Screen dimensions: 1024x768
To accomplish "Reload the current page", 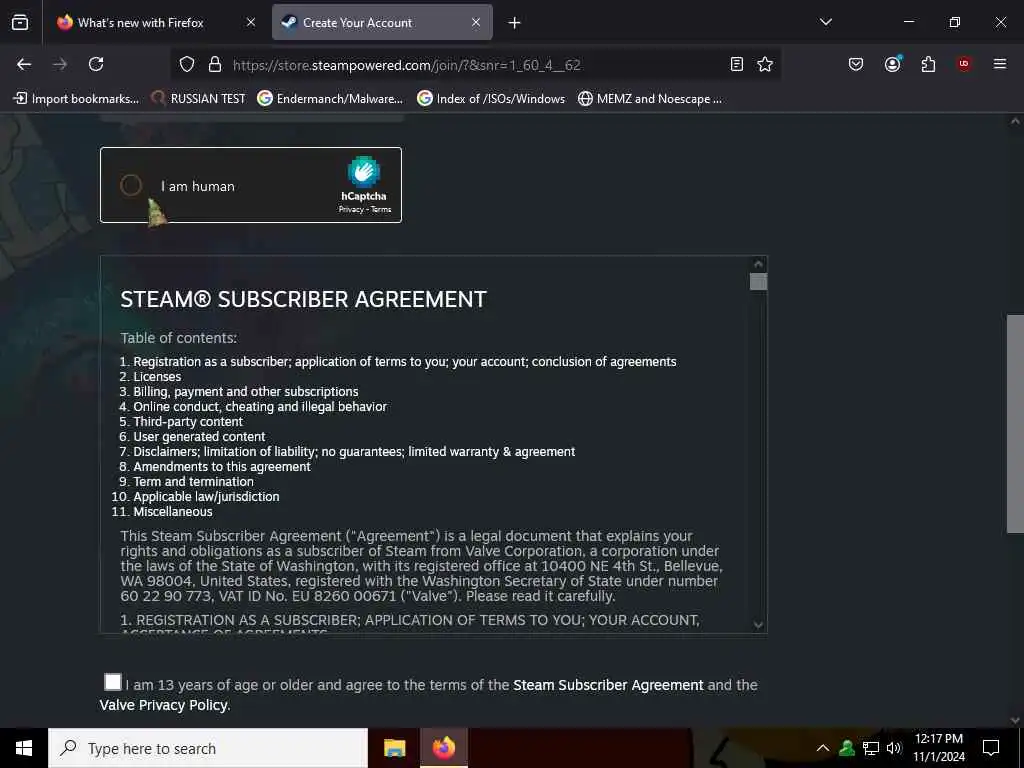I will (96, 64).
